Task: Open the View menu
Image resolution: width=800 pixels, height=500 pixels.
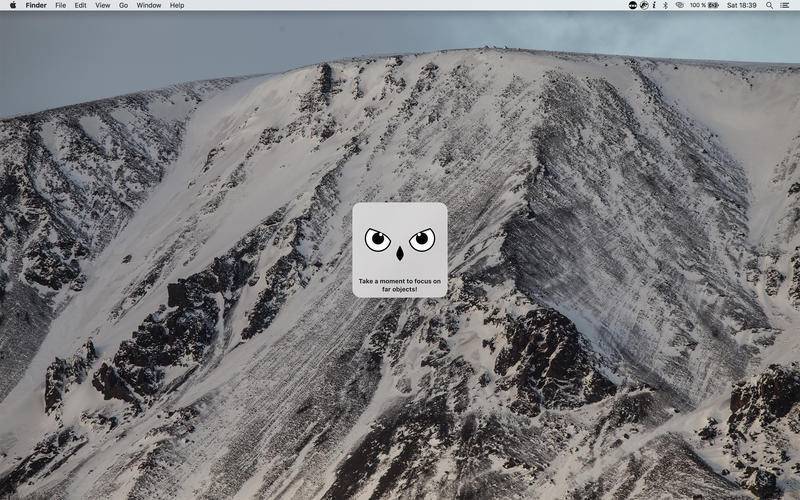Action: coord(102,5)
